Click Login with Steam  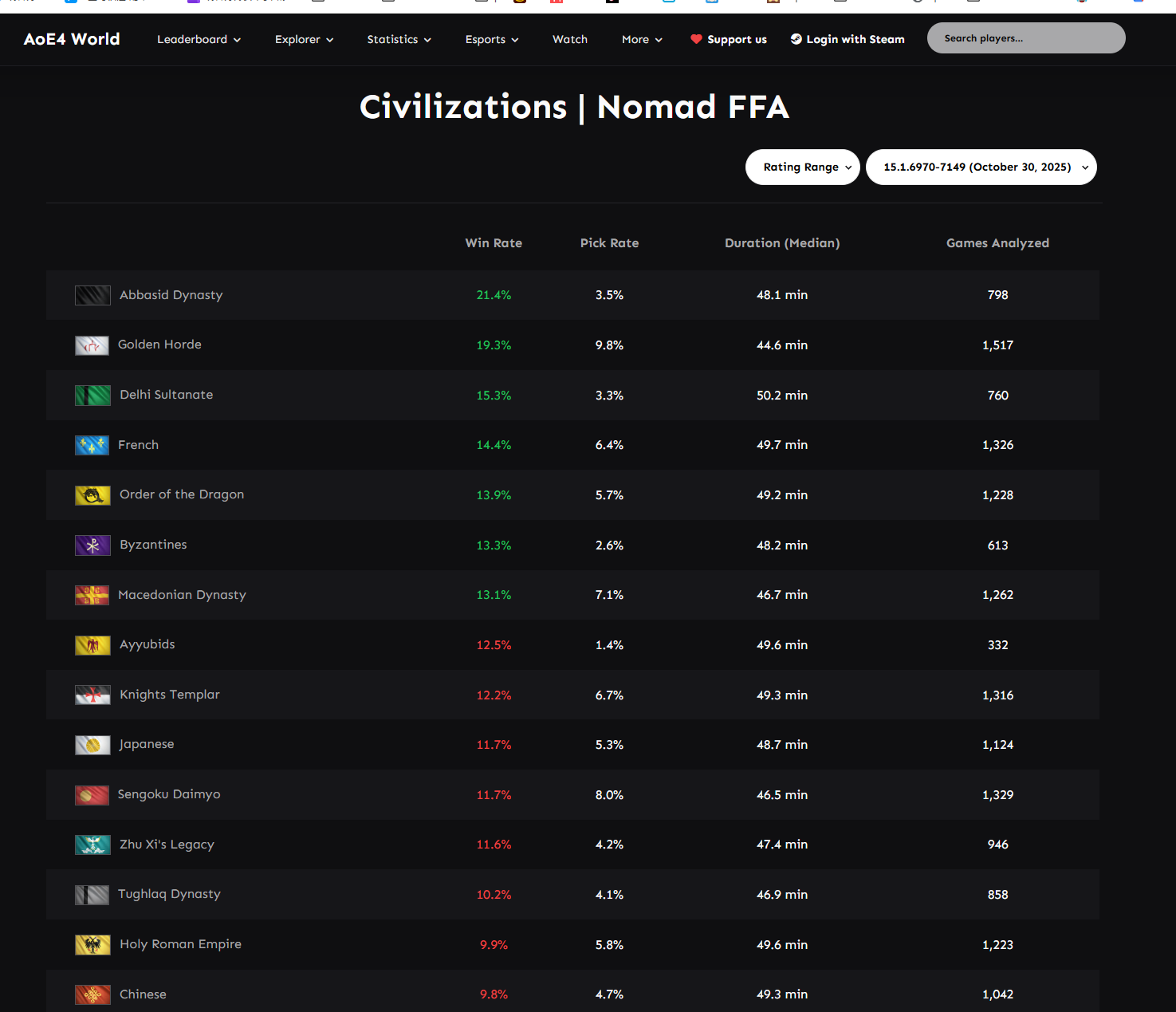[848, 39]
